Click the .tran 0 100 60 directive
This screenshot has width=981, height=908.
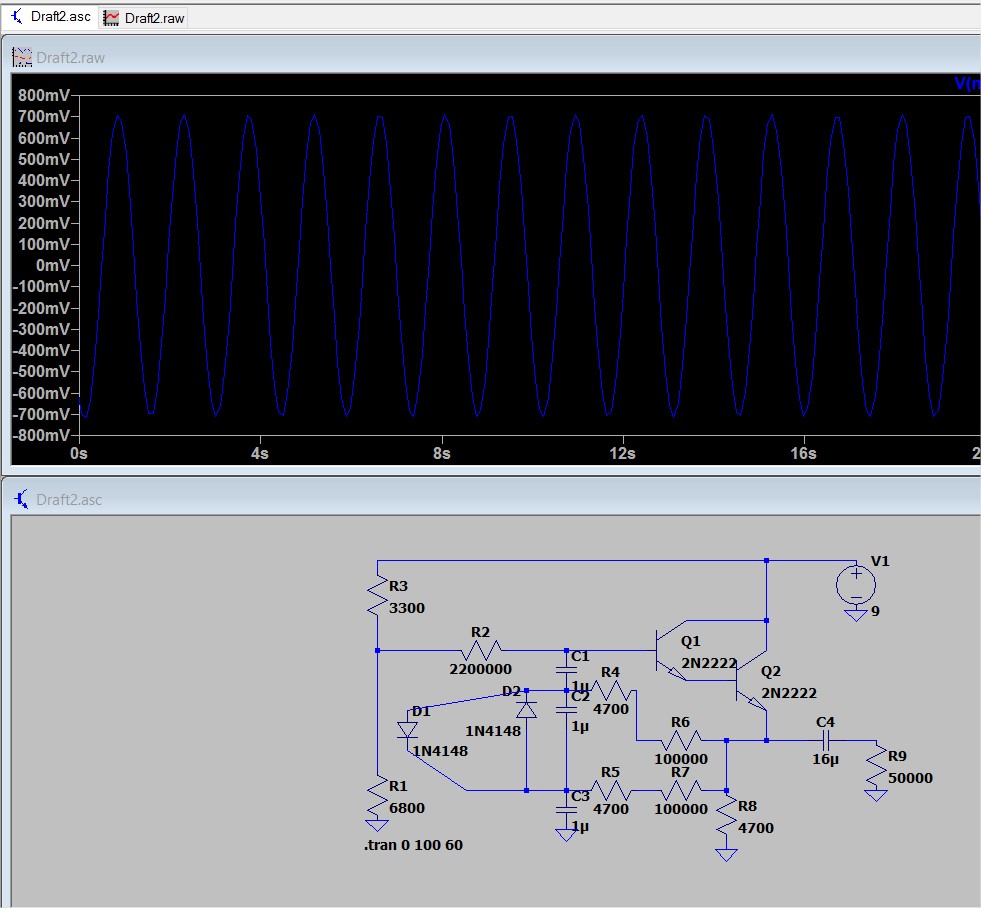(x=414, y=845)
